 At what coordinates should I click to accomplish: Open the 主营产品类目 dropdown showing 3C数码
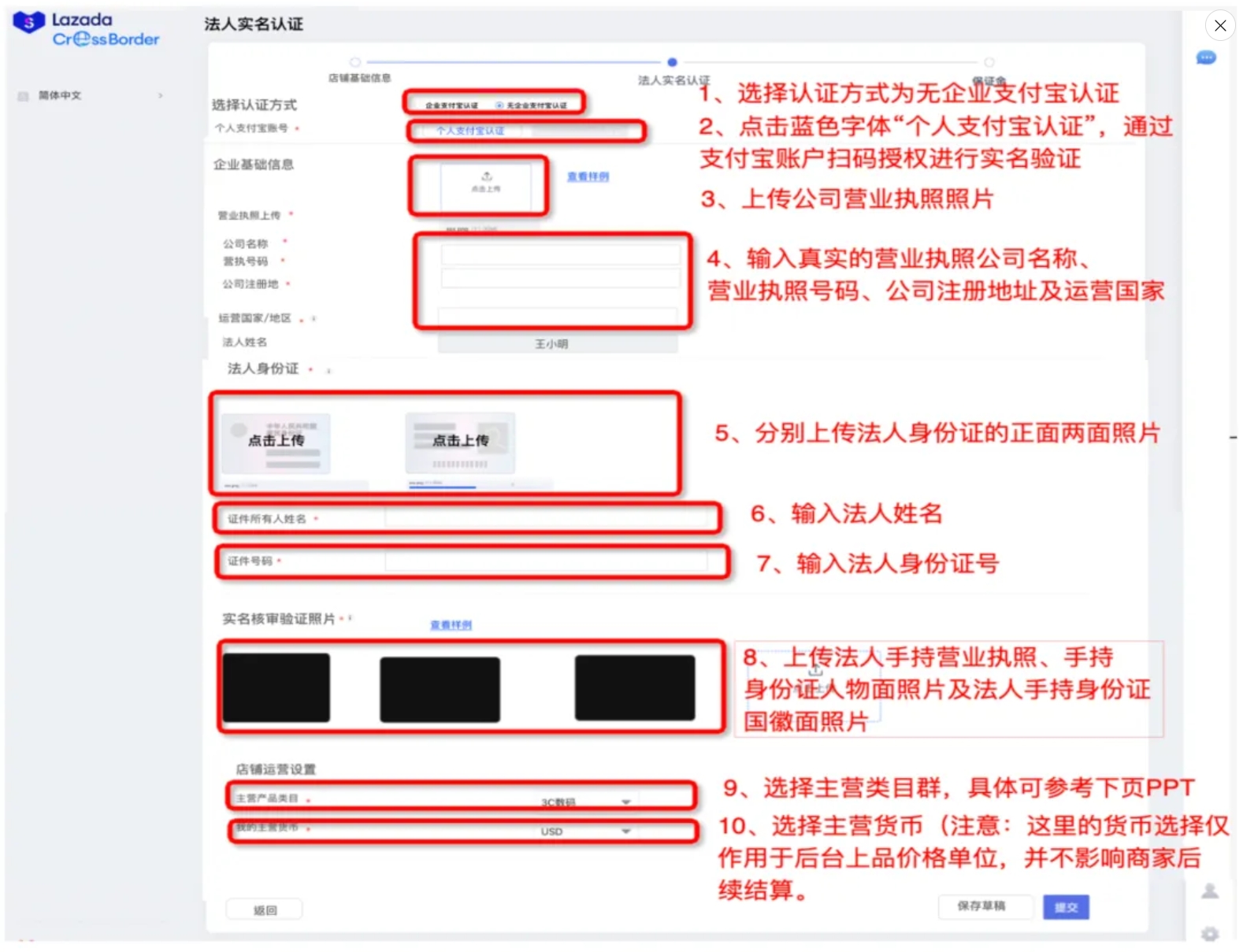[x=584, y=802]
